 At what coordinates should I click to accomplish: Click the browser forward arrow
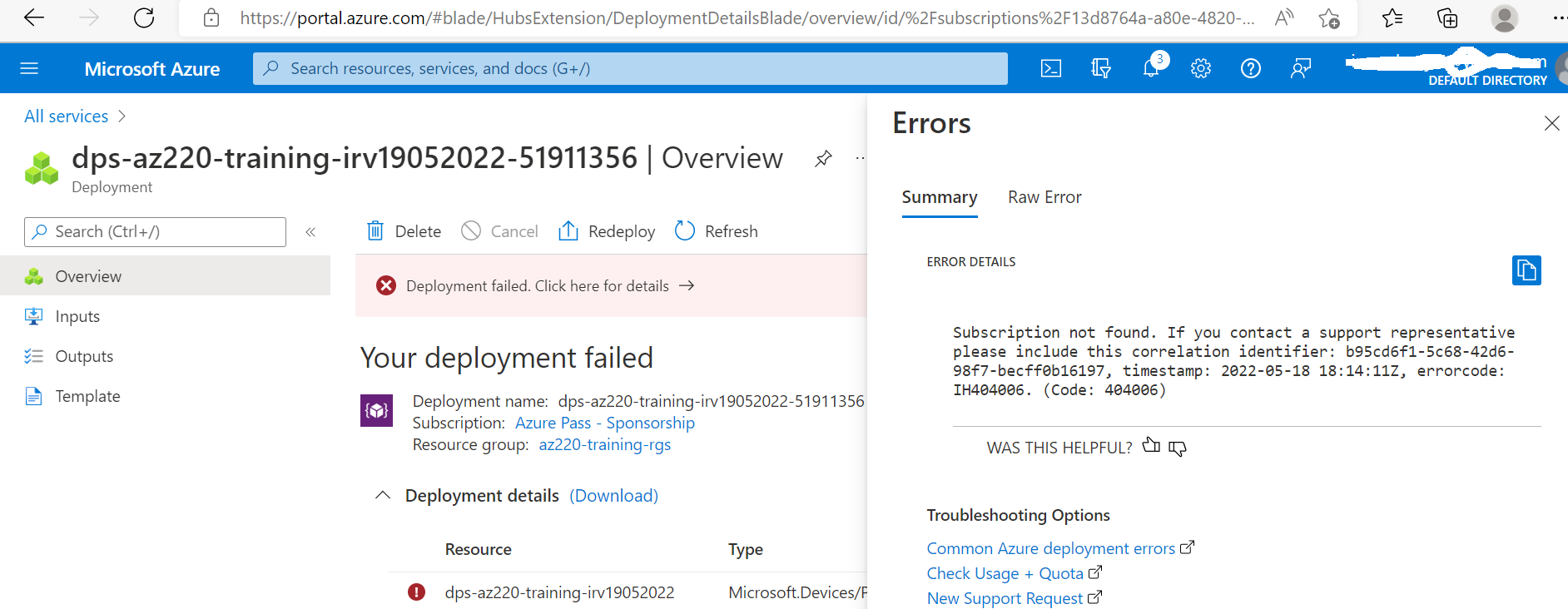pos(89,17)
